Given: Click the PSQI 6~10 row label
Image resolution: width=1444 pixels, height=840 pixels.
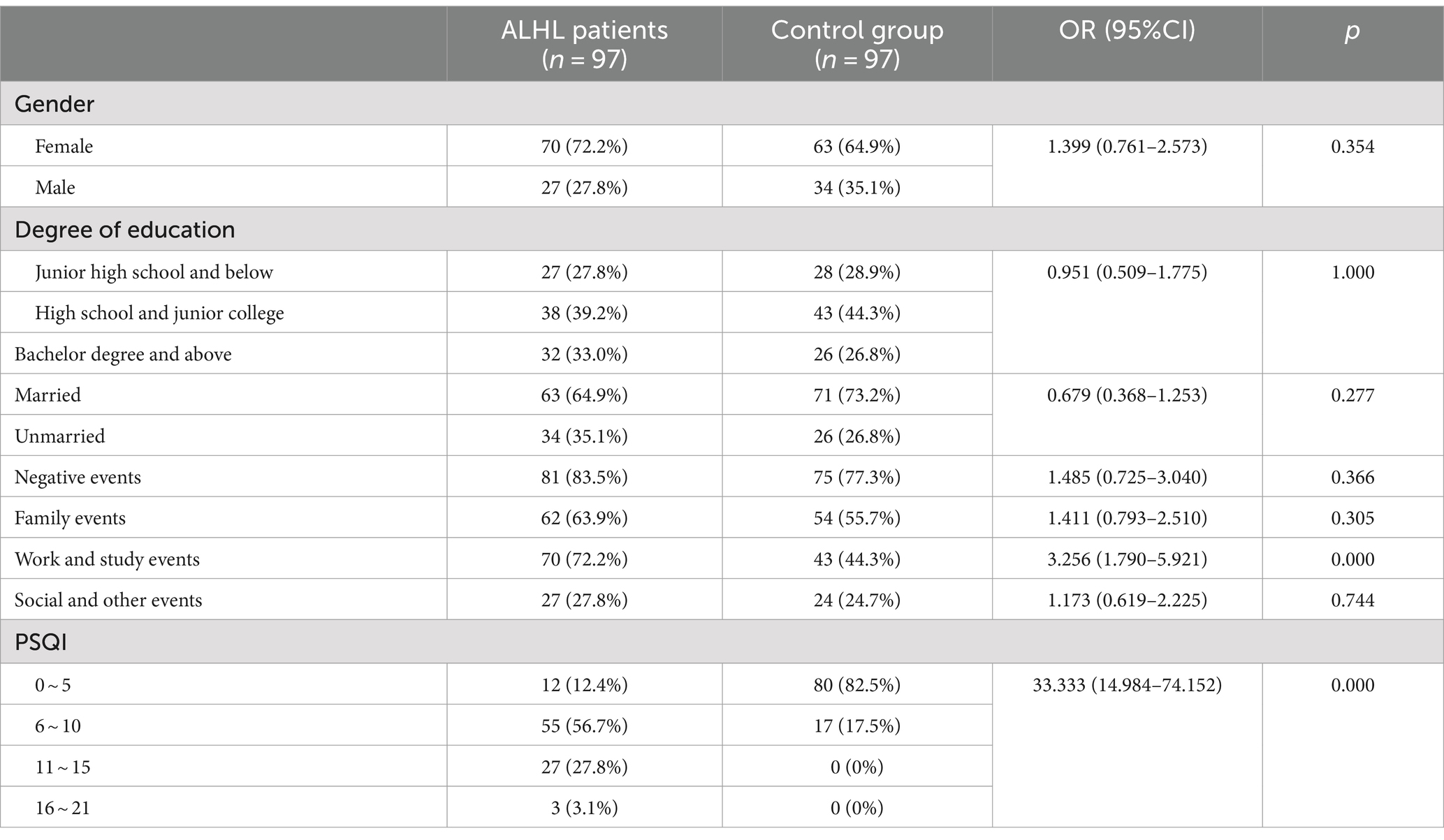Looking at the screenshot, I should (58, 726).
